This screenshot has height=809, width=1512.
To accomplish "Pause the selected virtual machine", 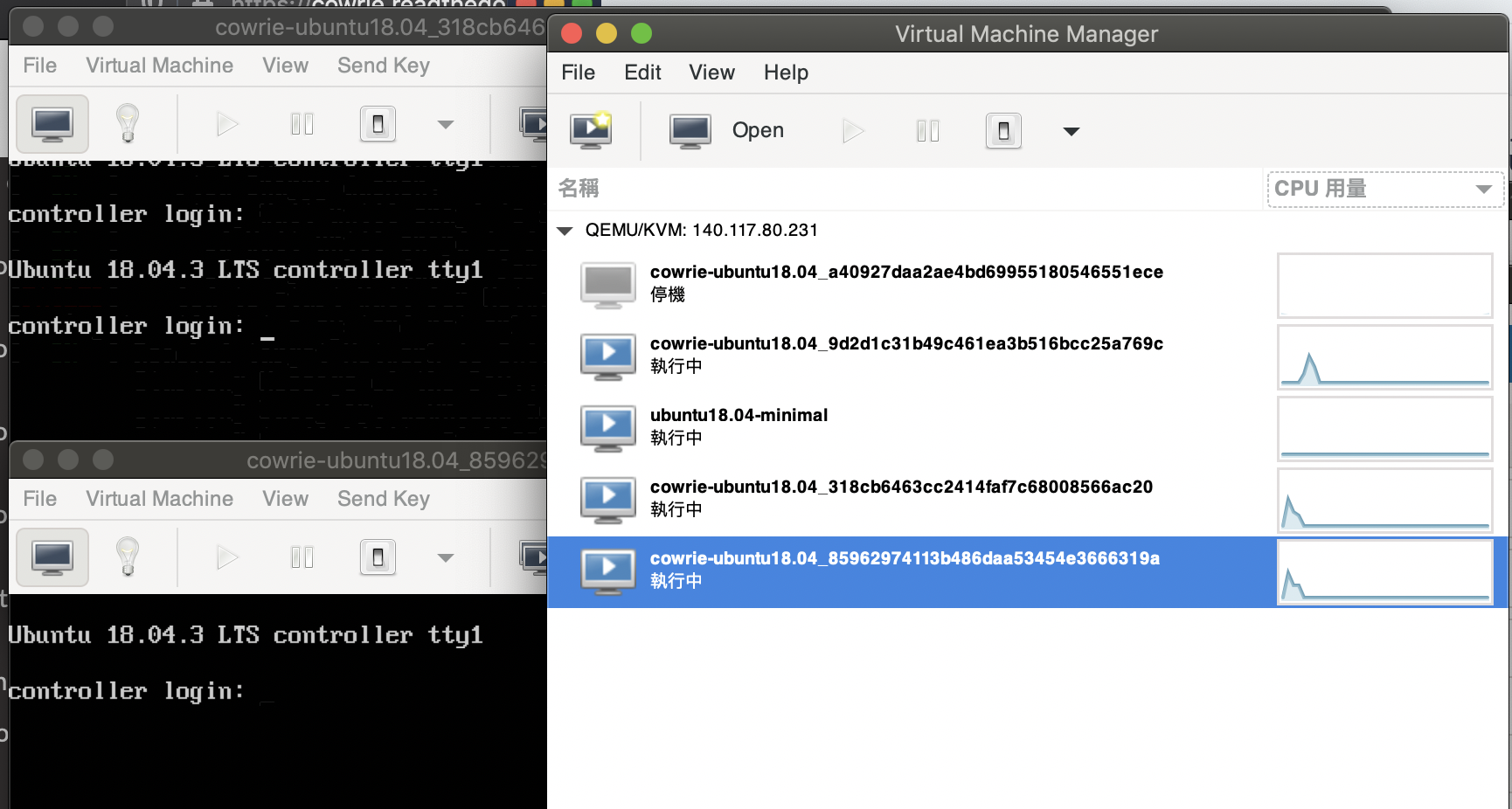I will pos(927,130).
